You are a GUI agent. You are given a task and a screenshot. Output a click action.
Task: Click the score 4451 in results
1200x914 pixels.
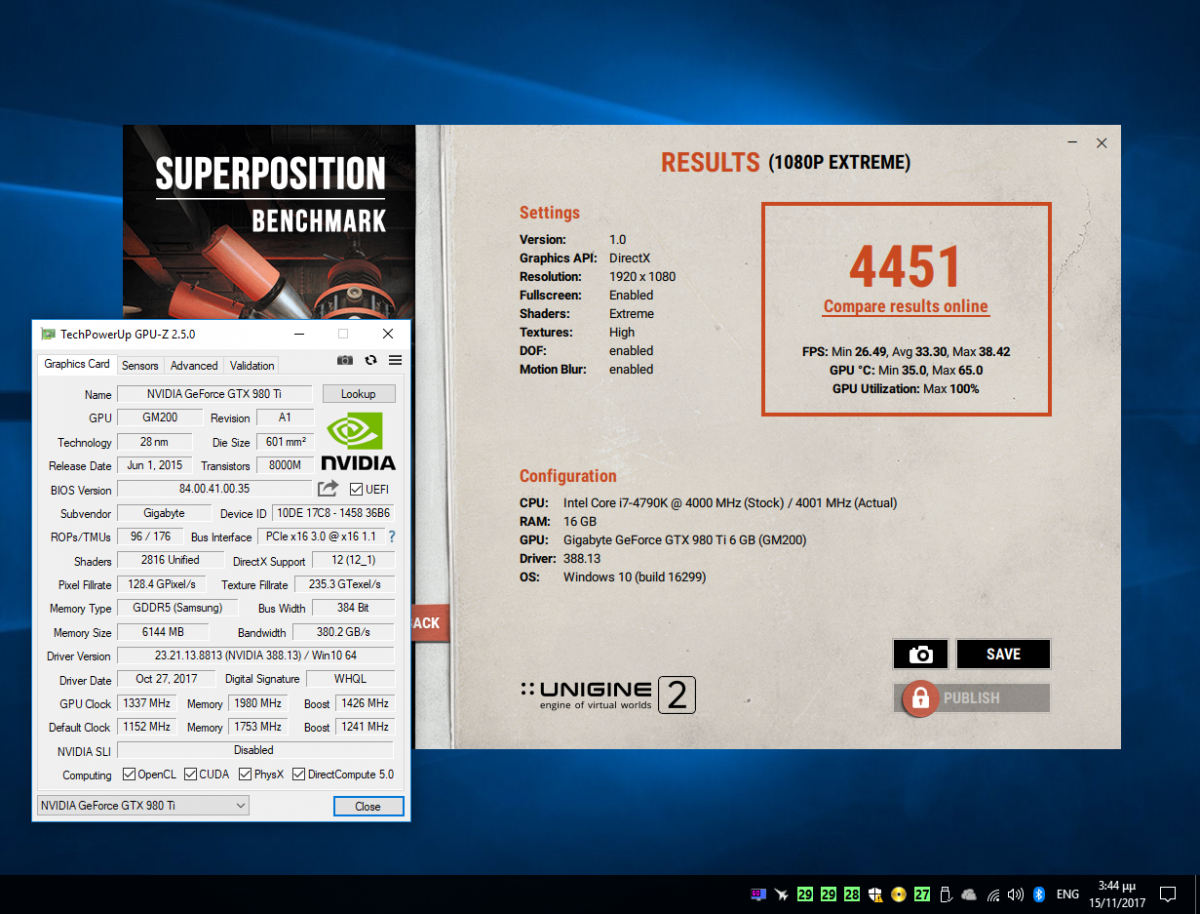pos(905,266)
